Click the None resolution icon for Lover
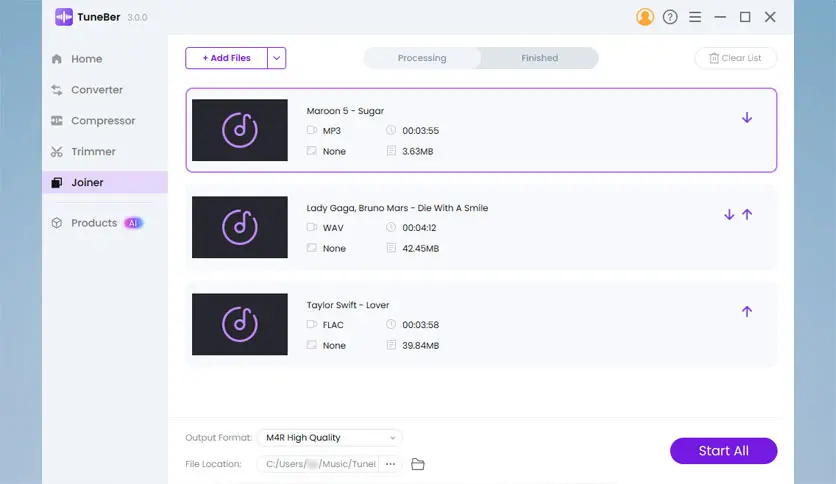Screen dimensions: 836x484 point(312,345)
